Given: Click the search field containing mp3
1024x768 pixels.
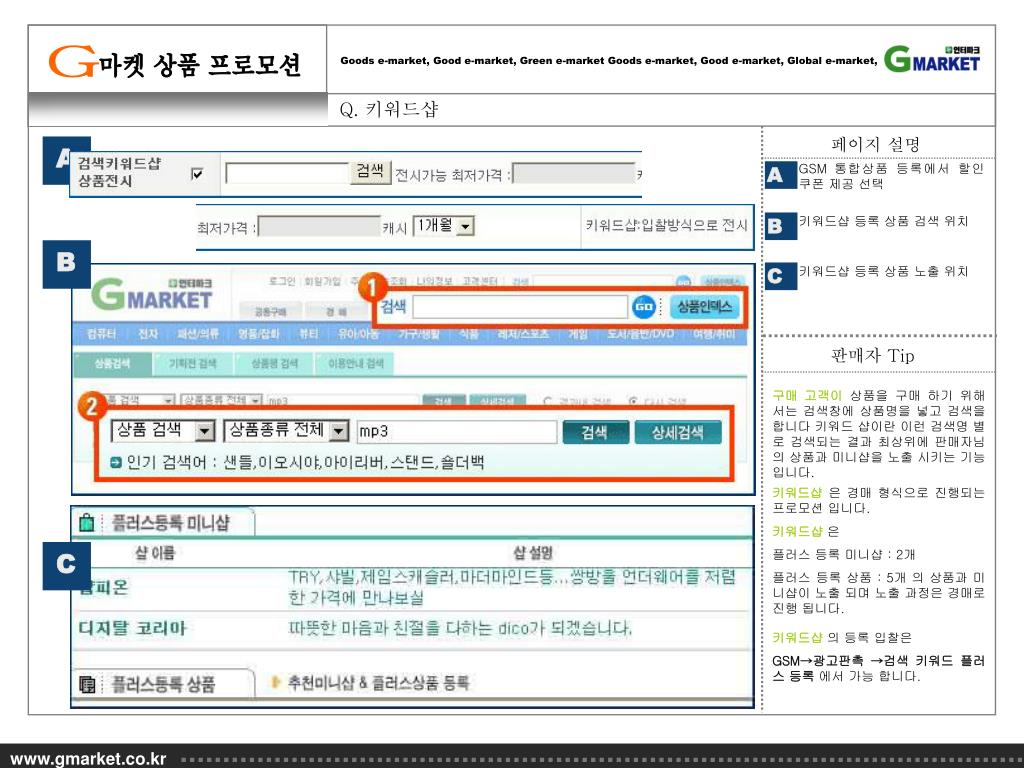Looking at the screenshot, I should coord(456,432).
